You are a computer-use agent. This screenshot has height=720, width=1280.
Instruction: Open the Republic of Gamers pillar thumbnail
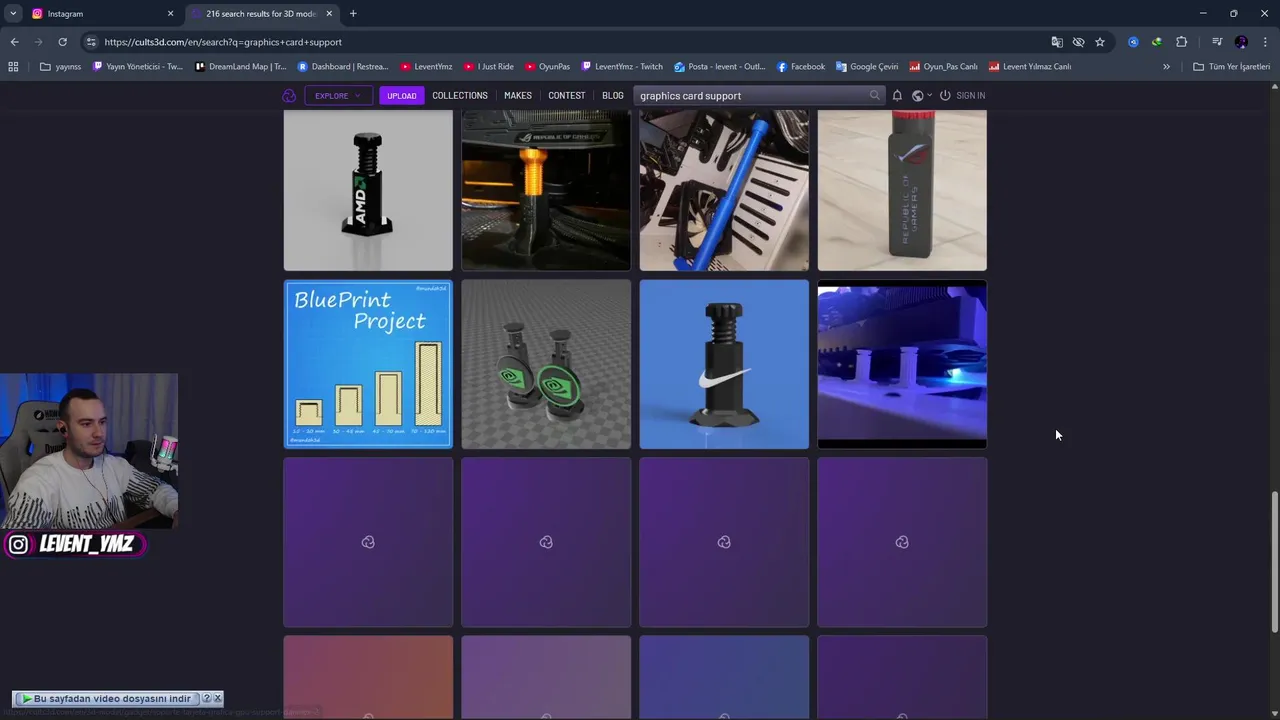coord(902,190)
